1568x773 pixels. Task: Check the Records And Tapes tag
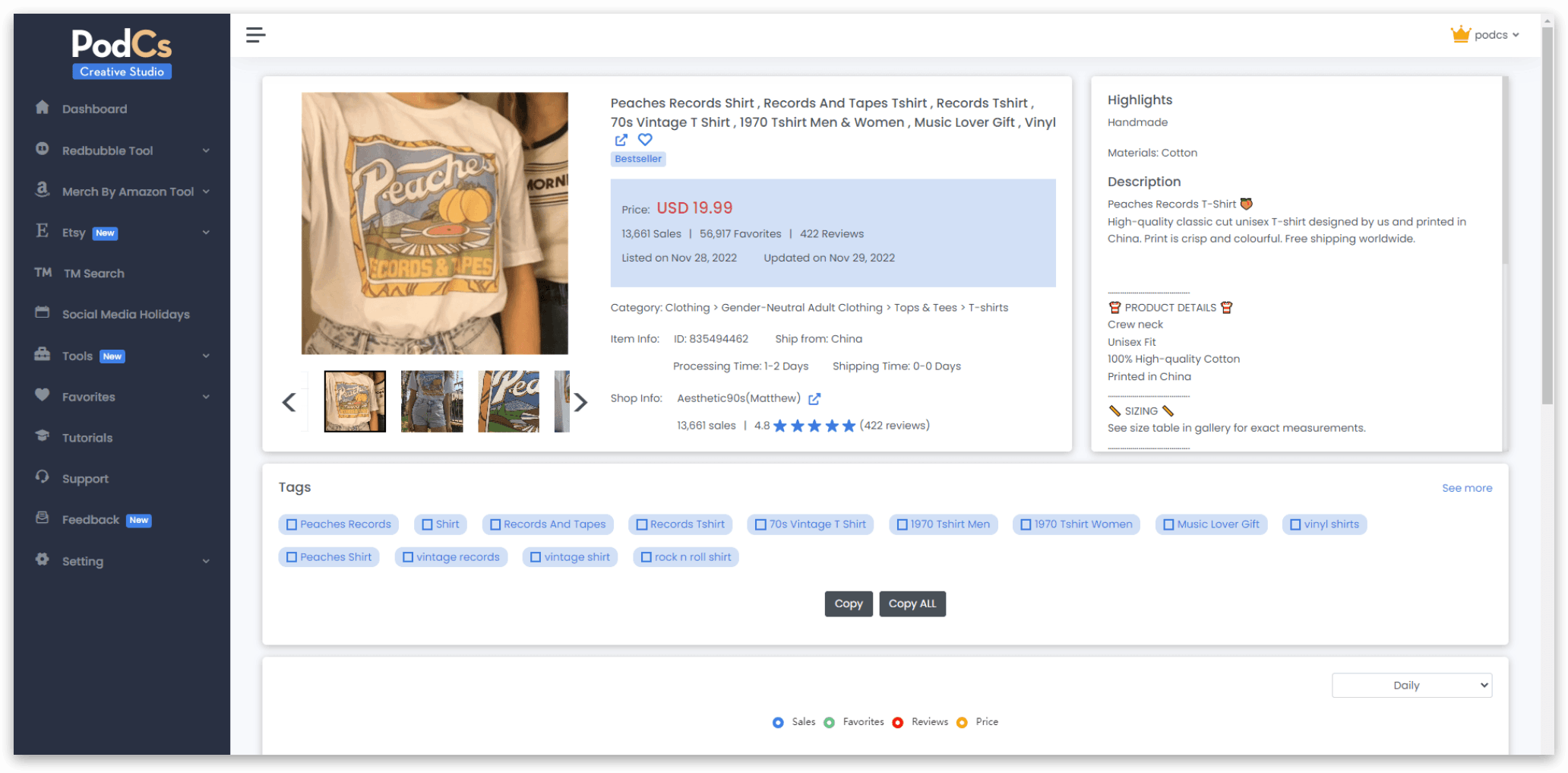point(495,524)
